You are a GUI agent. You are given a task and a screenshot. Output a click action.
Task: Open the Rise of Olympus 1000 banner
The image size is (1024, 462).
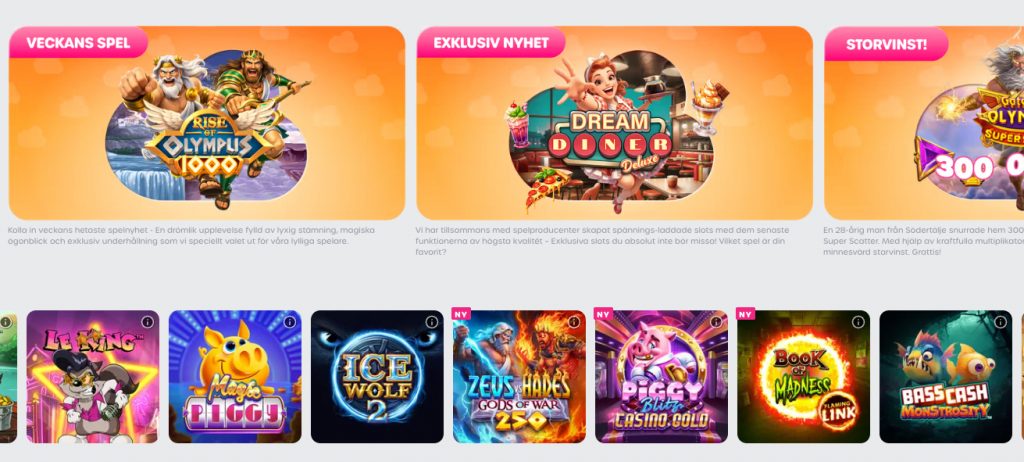207,123
